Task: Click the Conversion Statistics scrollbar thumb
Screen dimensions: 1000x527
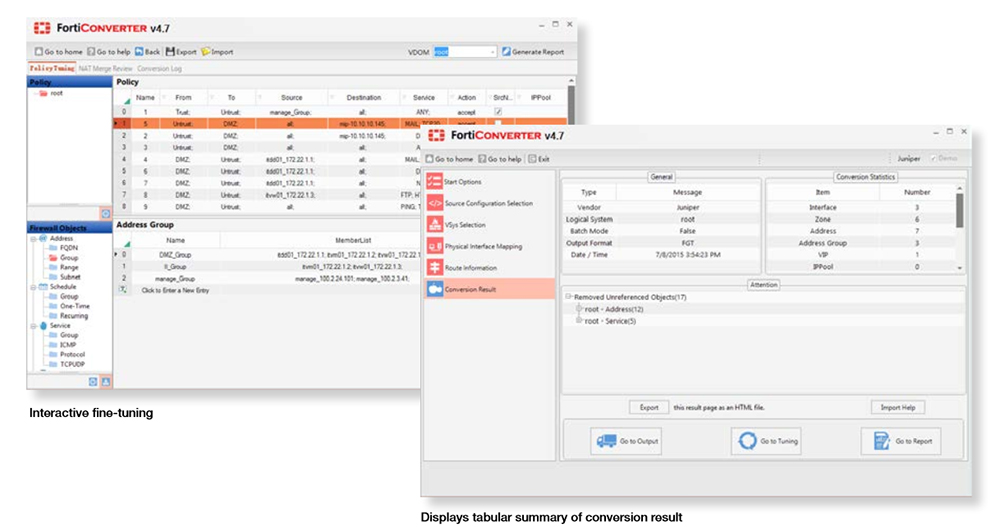Action: point(960,211)
